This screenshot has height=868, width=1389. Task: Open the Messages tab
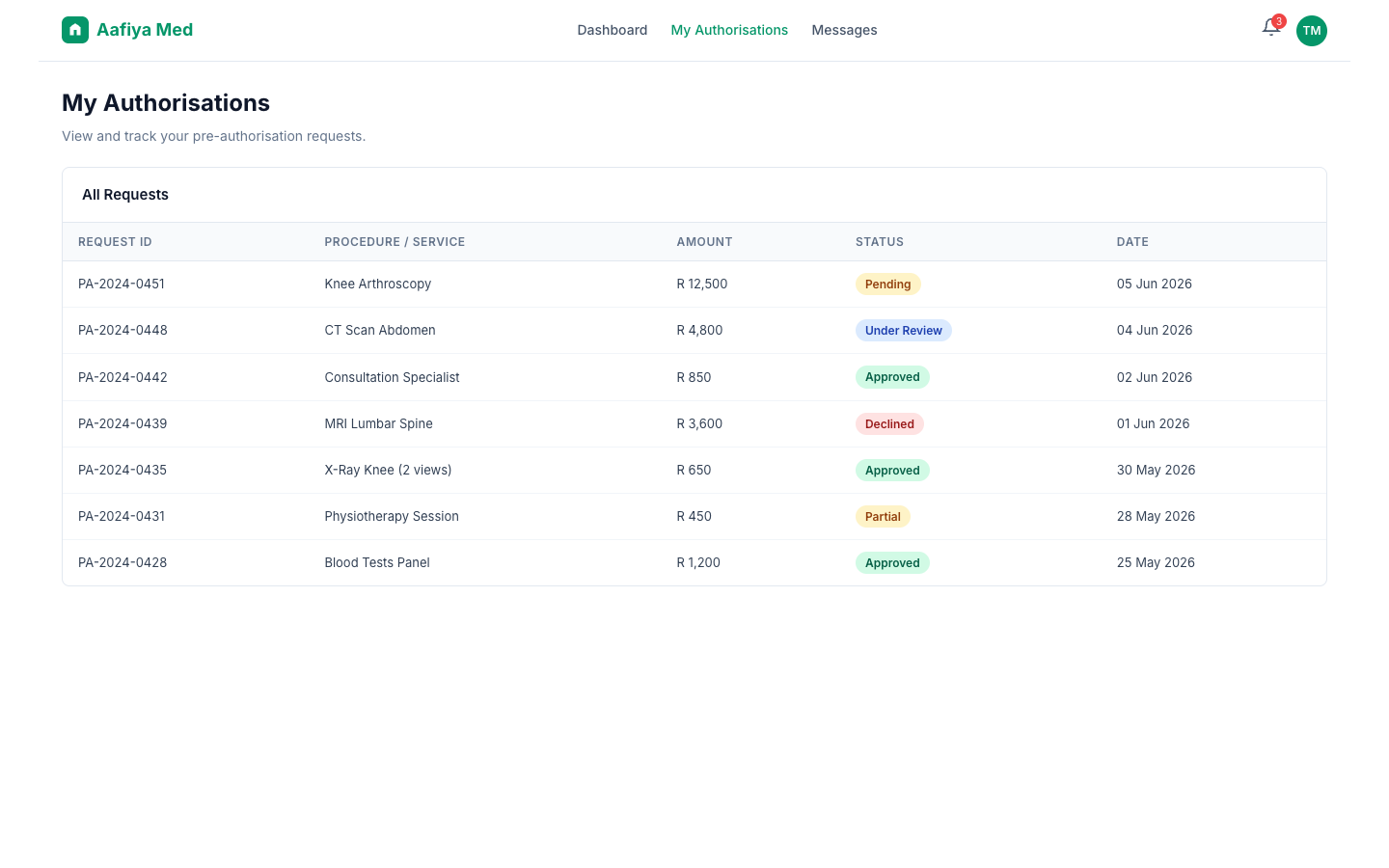pyautogui.click(x=844, y=30)
